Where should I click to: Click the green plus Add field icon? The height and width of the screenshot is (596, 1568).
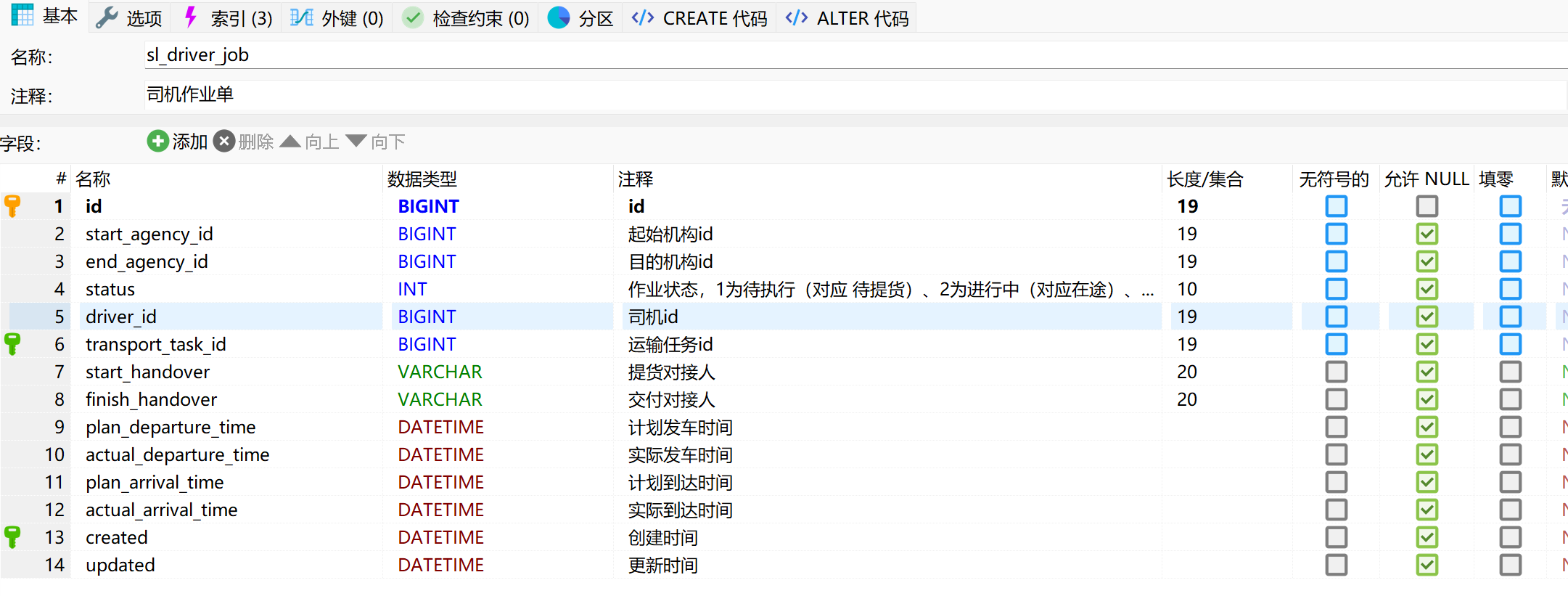point(157,141)
